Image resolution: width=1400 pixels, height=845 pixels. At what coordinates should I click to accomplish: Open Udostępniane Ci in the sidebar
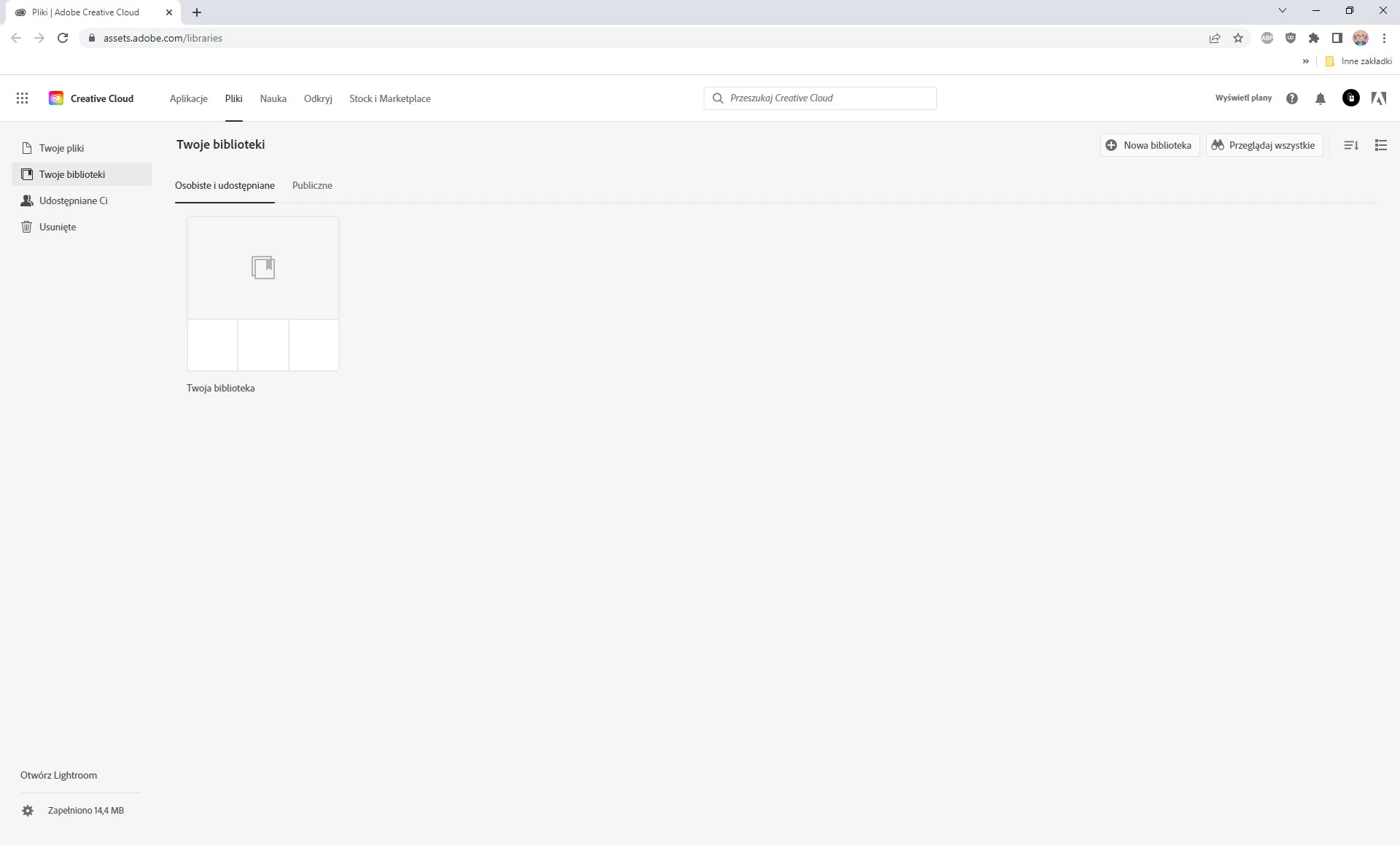(73, 200)
